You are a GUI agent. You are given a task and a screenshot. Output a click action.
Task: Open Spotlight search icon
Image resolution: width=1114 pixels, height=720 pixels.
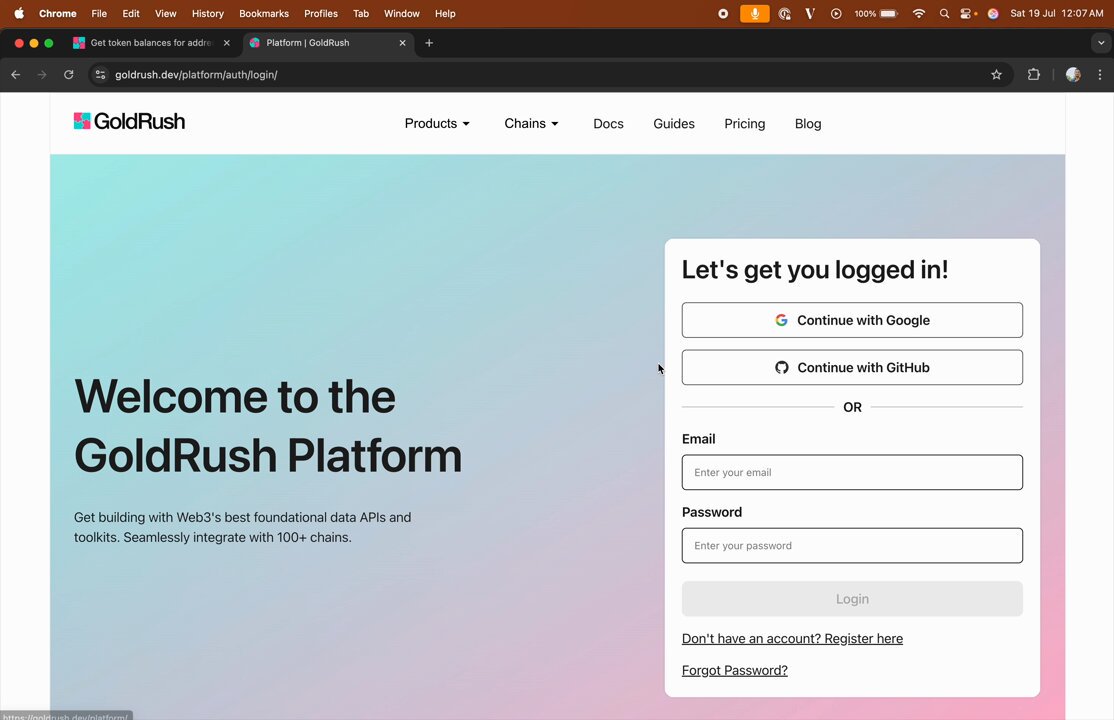[944, 14]
